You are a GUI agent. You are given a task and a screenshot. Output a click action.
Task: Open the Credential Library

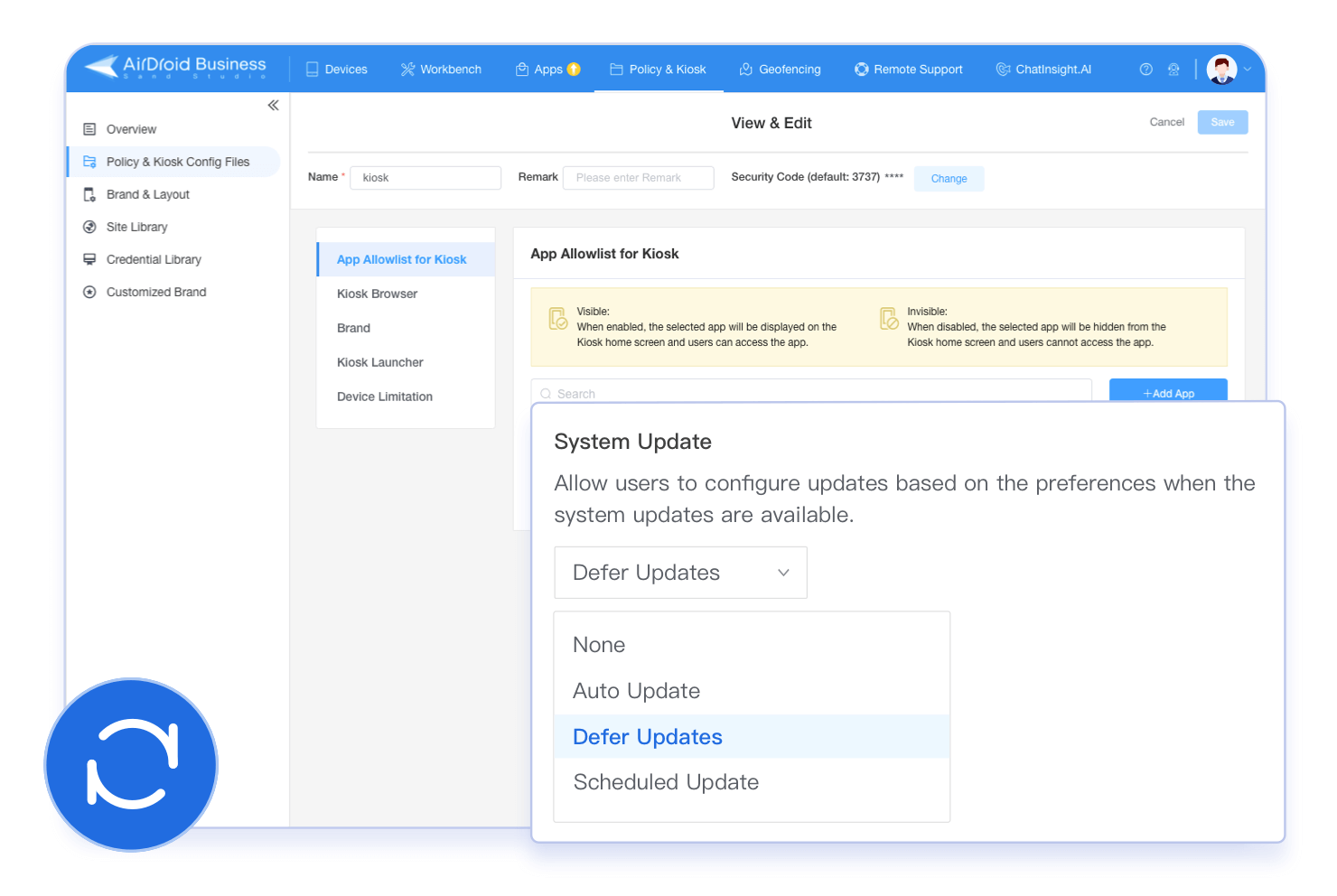point(154,259)
